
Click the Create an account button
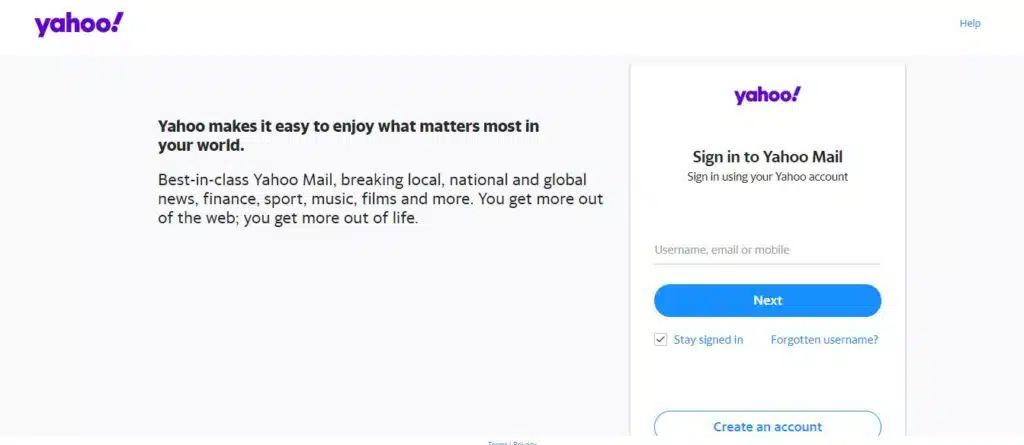pyautogui.click(x=767, y=426)
